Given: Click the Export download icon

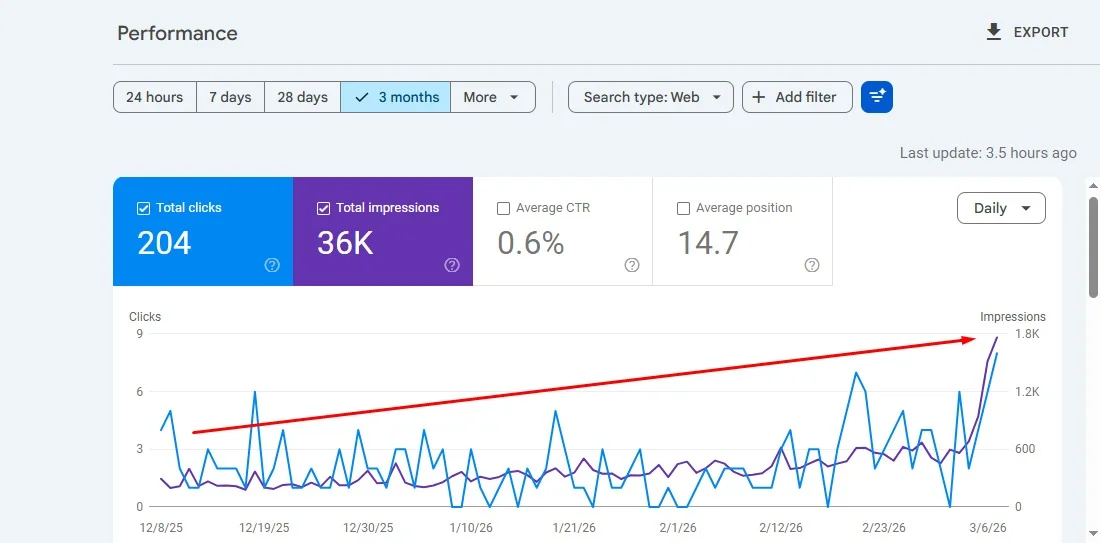Looking at the screenshot, I should [x=993, y=32].
